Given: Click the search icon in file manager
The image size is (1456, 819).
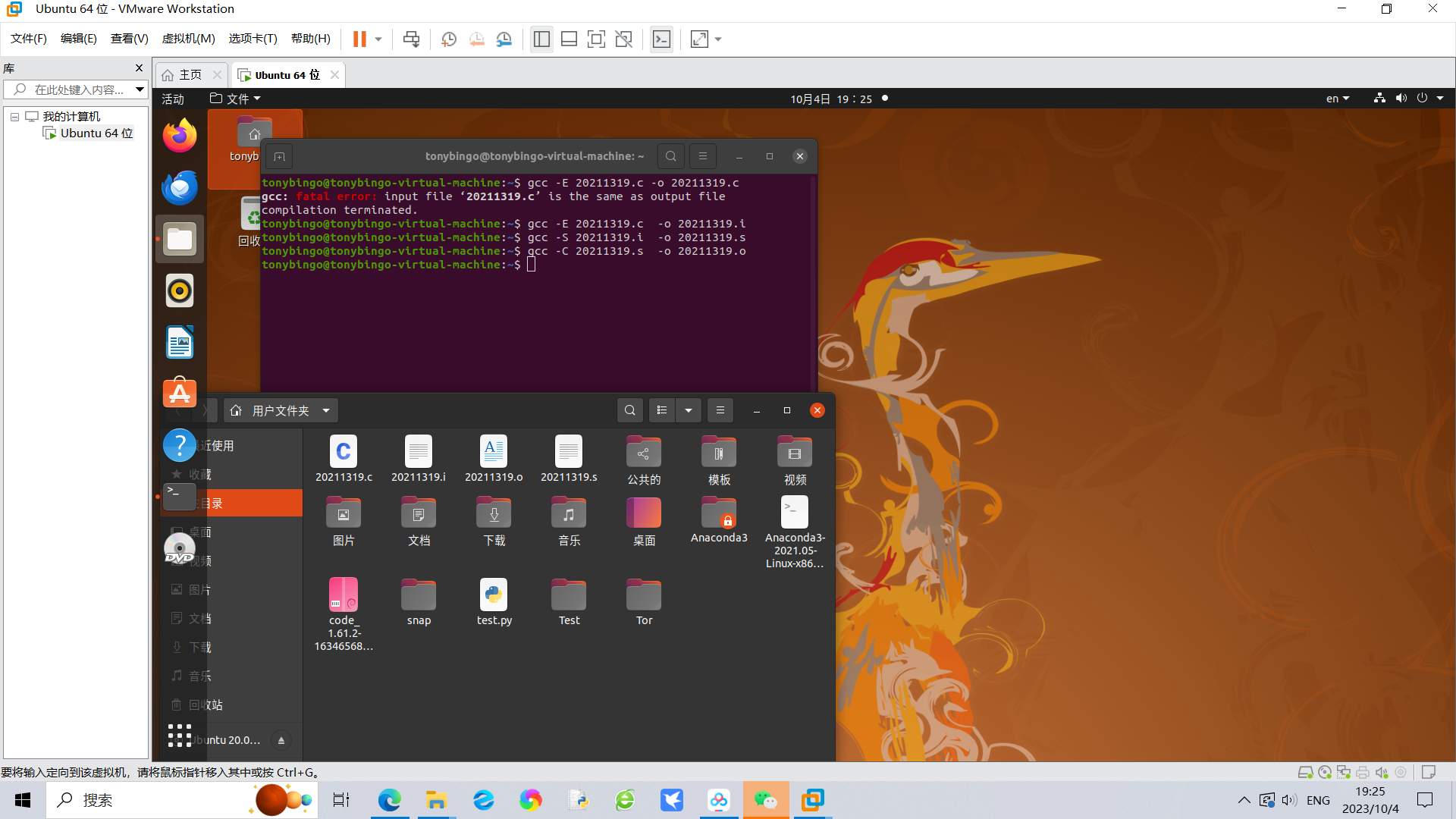Looking at the screenshot, I should tap(629, 410).
